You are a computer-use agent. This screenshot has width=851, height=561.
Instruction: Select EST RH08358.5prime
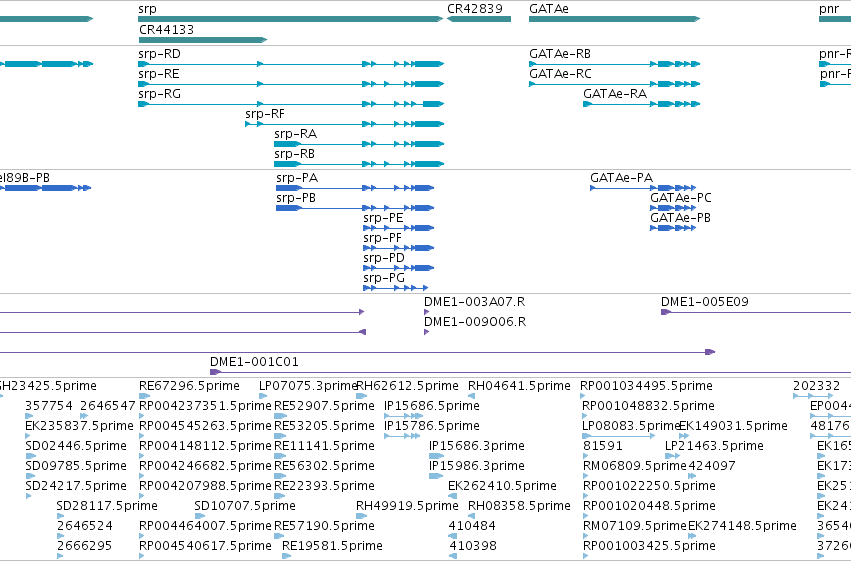tap(472, 516)
